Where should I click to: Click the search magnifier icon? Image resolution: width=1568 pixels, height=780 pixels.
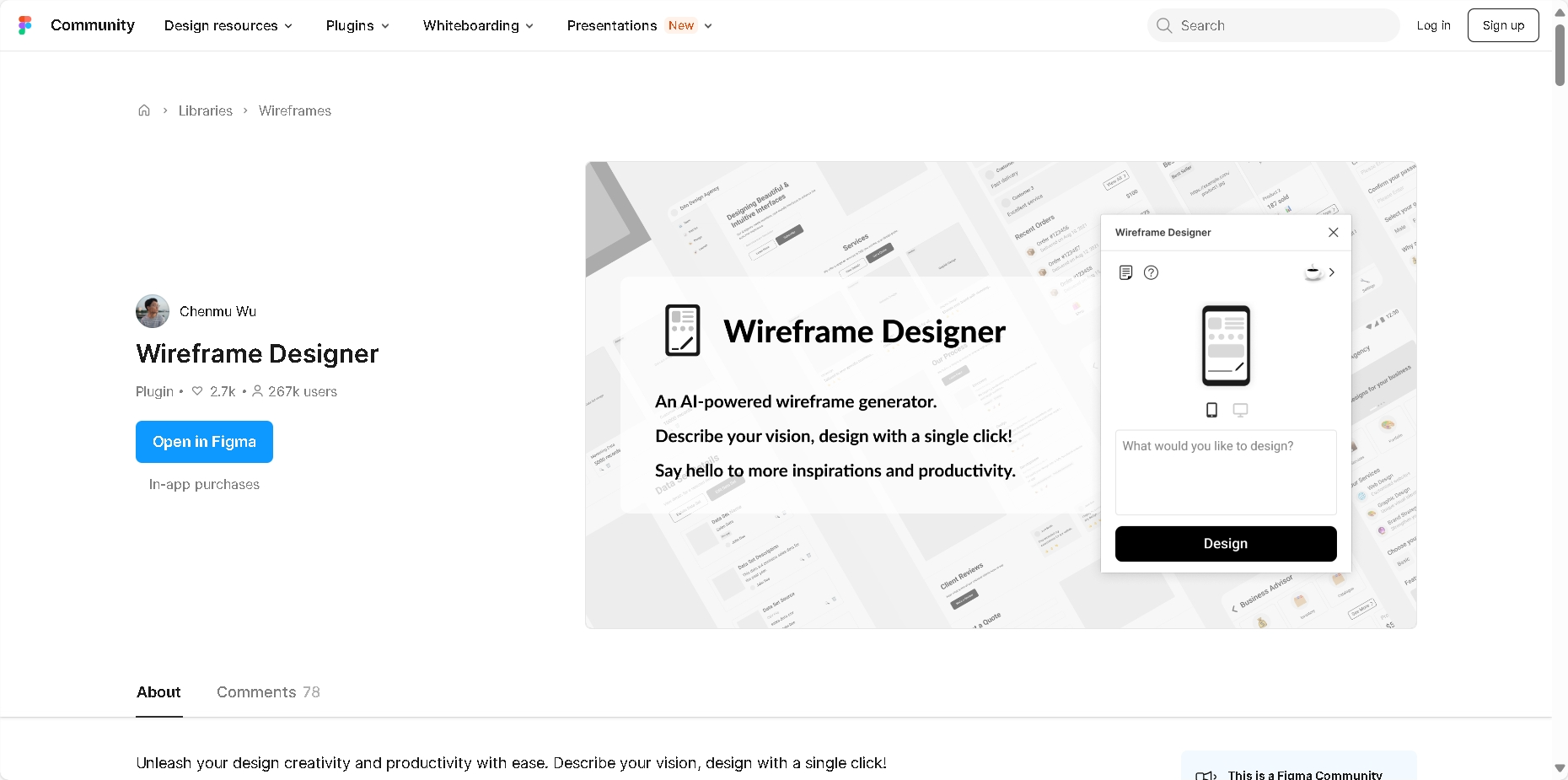[1164, 25]
